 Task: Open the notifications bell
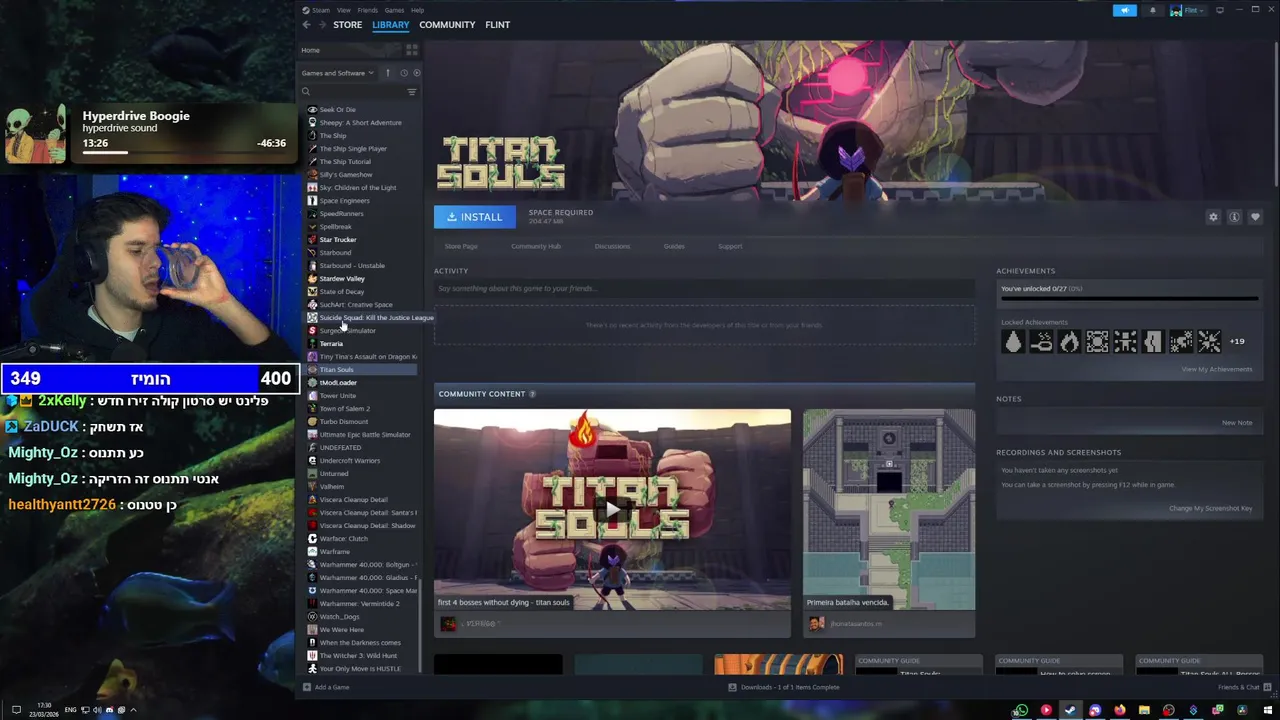pos(1152,10)
